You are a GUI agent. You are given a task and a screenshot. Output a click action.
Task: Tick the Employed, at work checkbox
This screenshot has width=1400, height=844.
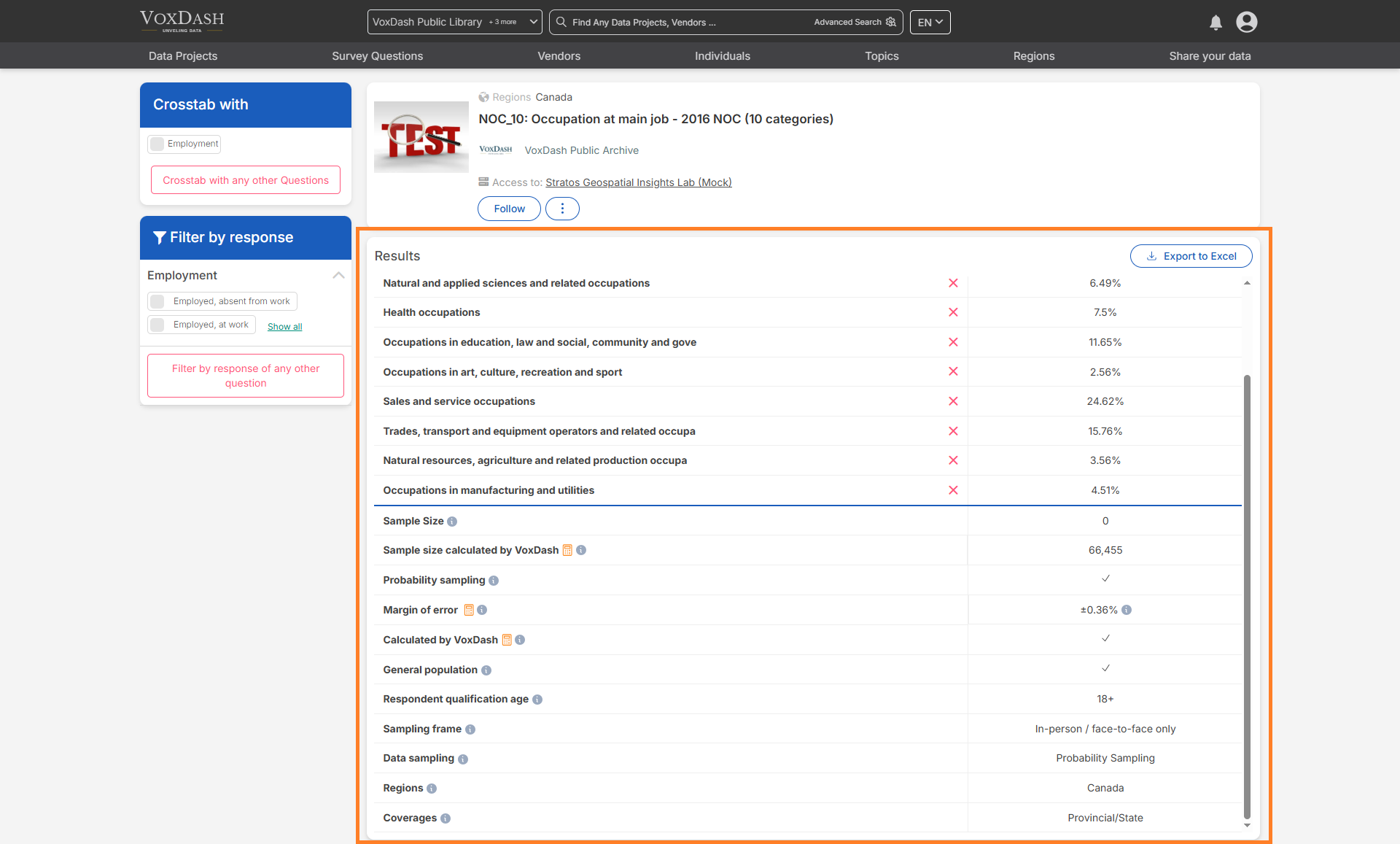[157, 325]
